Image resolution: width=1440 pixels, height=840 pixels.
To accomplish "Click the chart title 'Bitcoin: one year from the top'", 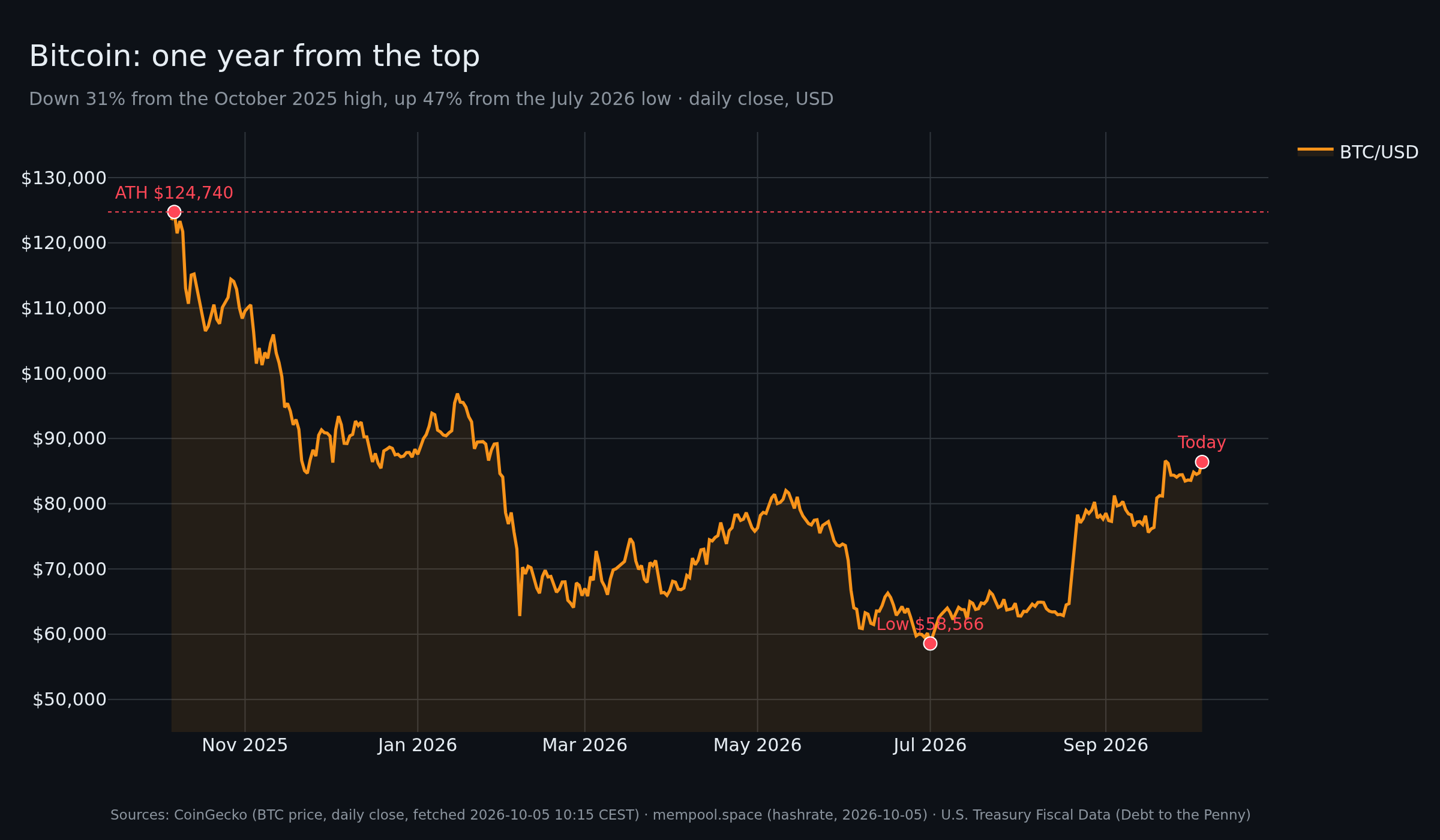I will 254,56.
